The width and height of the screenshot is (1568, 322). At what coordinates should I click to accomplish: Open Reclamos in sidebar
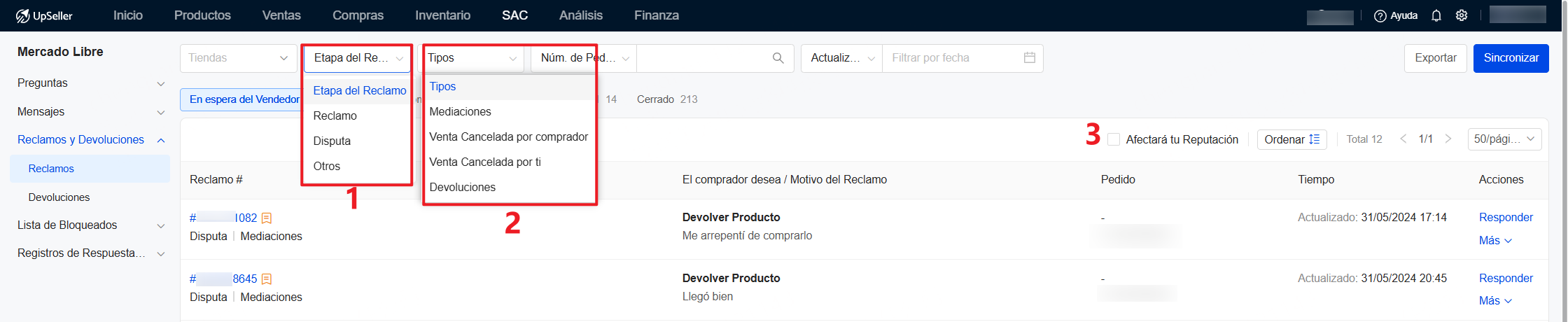tap(90, 169)
